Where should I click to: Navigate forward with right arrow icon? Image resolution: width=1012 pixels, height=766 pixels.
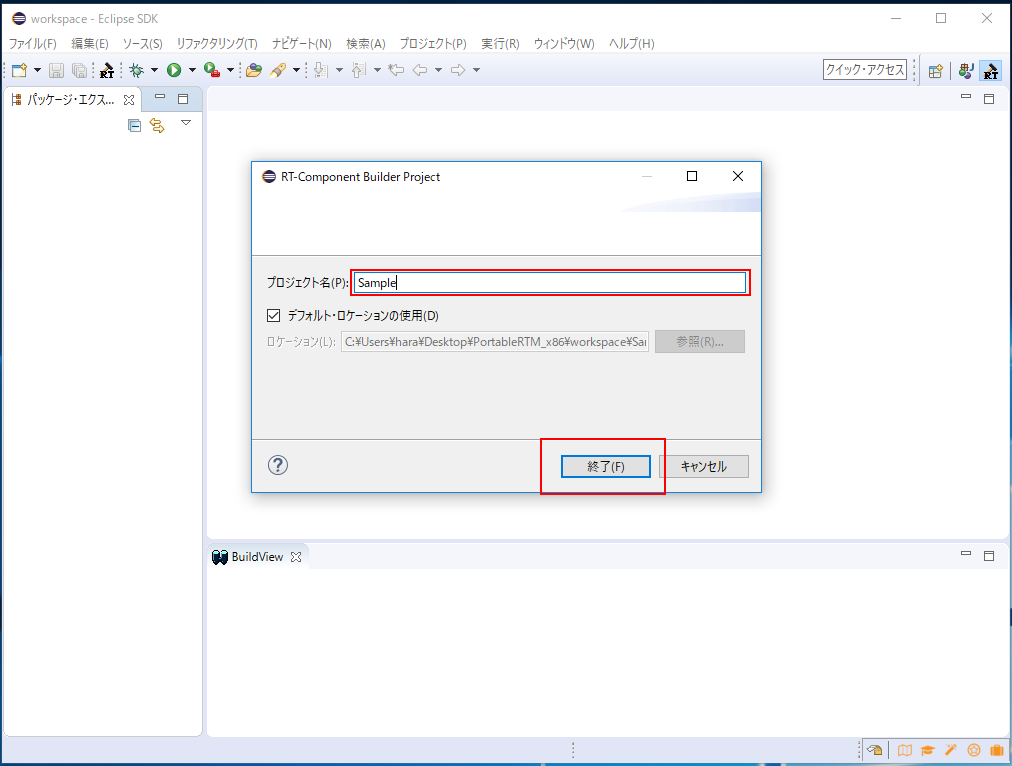tap(458, 70)
